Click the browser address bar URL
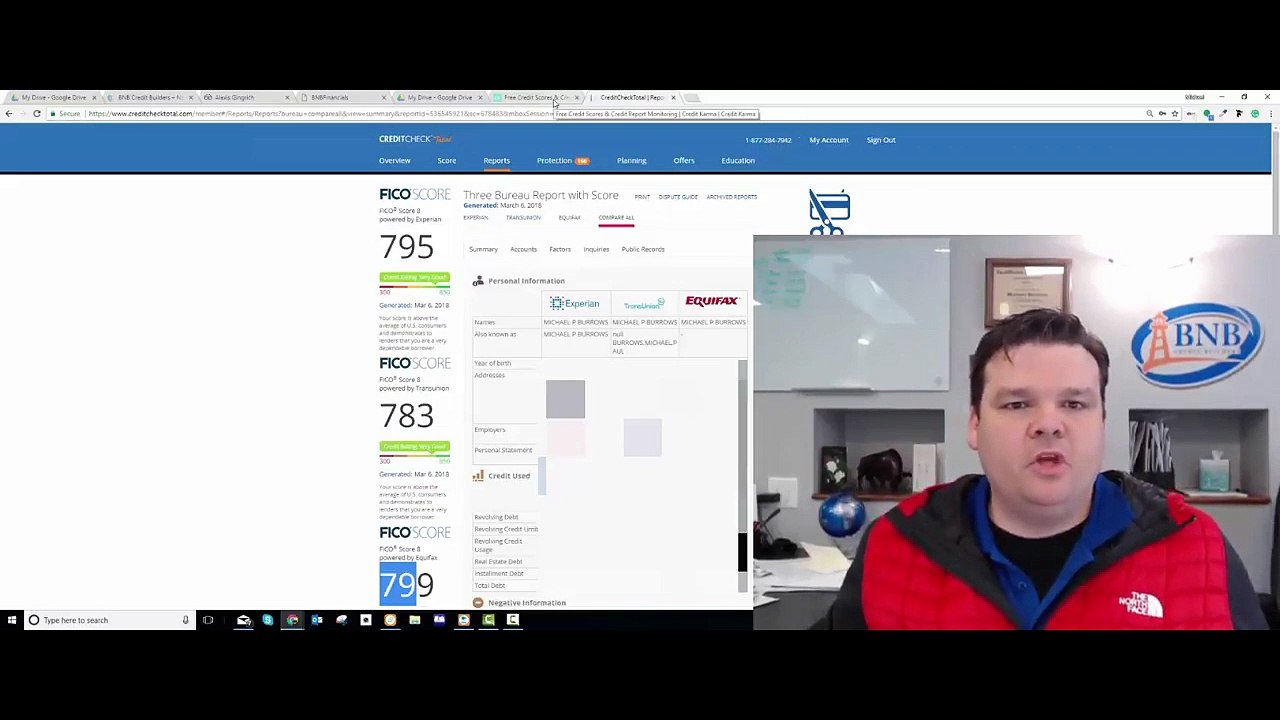The width and height of the screenshot is (1280, 720). 320,114
